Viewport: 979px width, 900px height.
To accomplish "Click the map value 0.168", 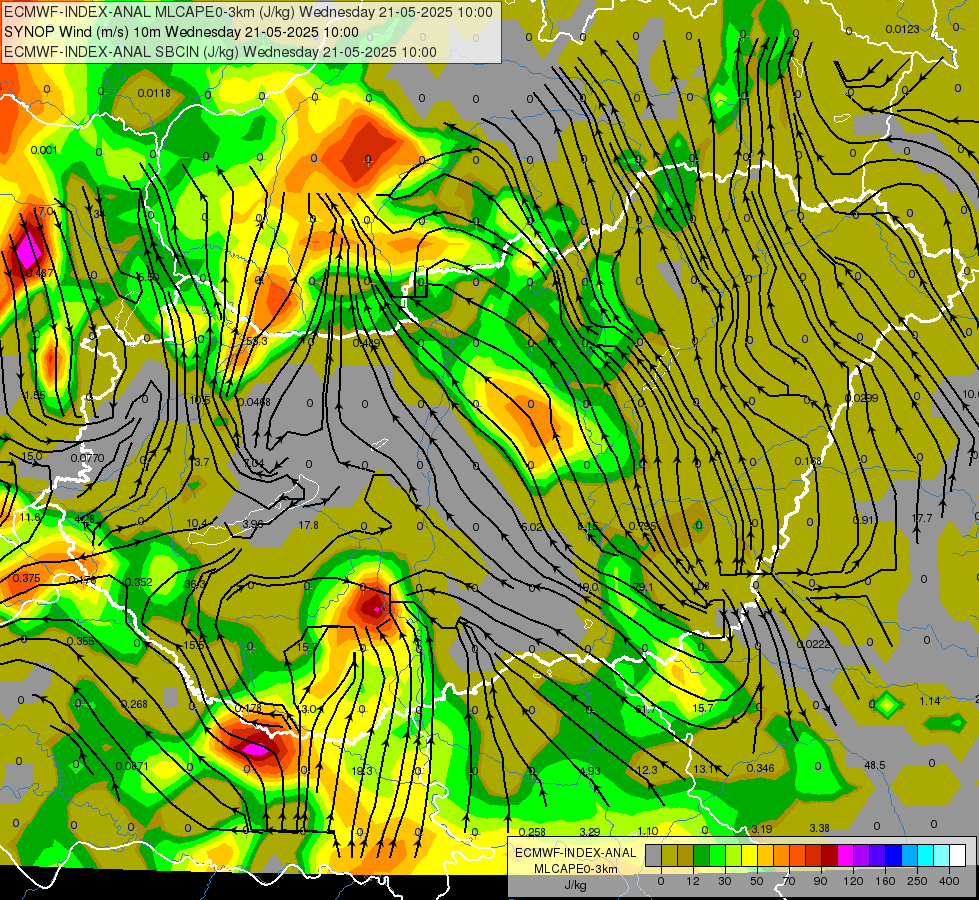I will coord(808,461).
